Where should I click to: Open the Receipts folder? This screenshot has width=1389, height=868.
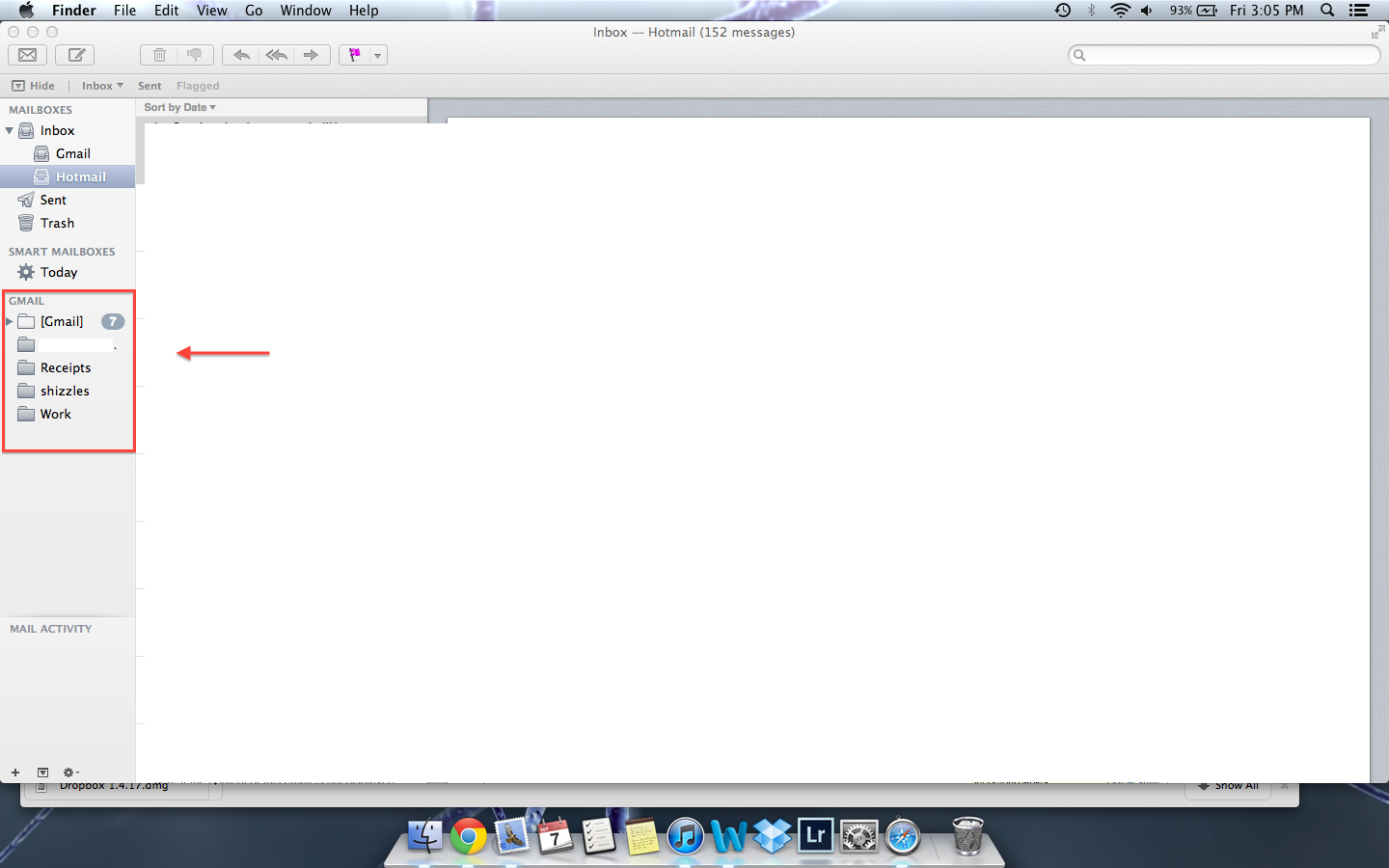(x=68, y=367)
